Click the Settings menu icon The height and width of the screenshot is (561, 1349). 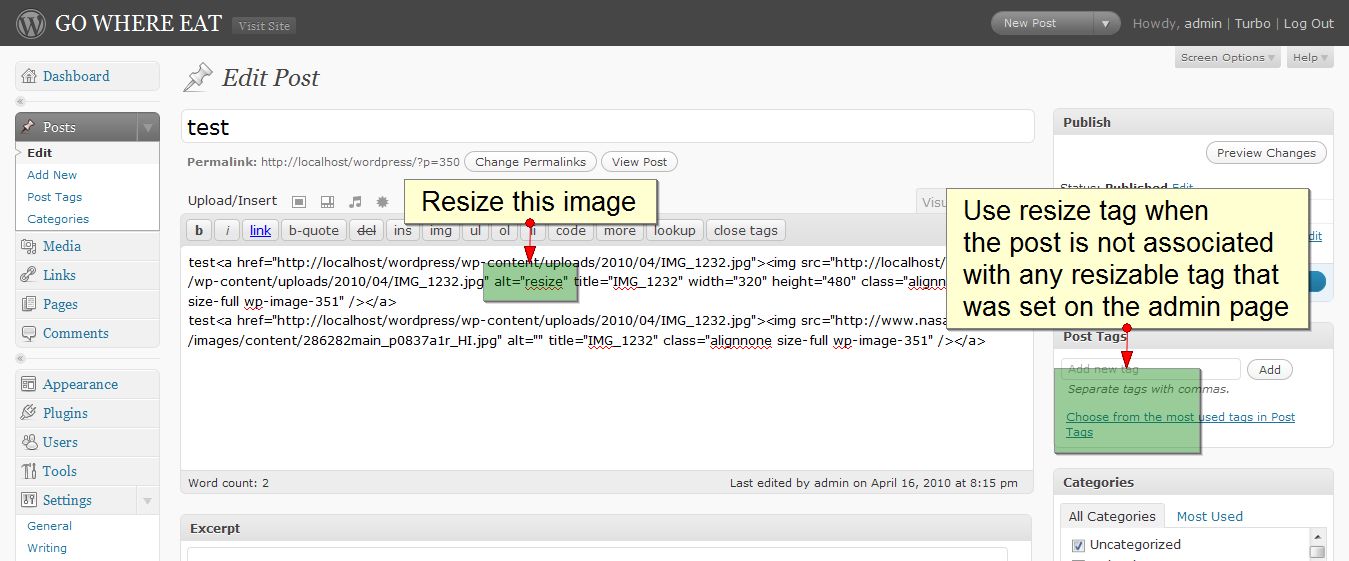tap(29, 500)
